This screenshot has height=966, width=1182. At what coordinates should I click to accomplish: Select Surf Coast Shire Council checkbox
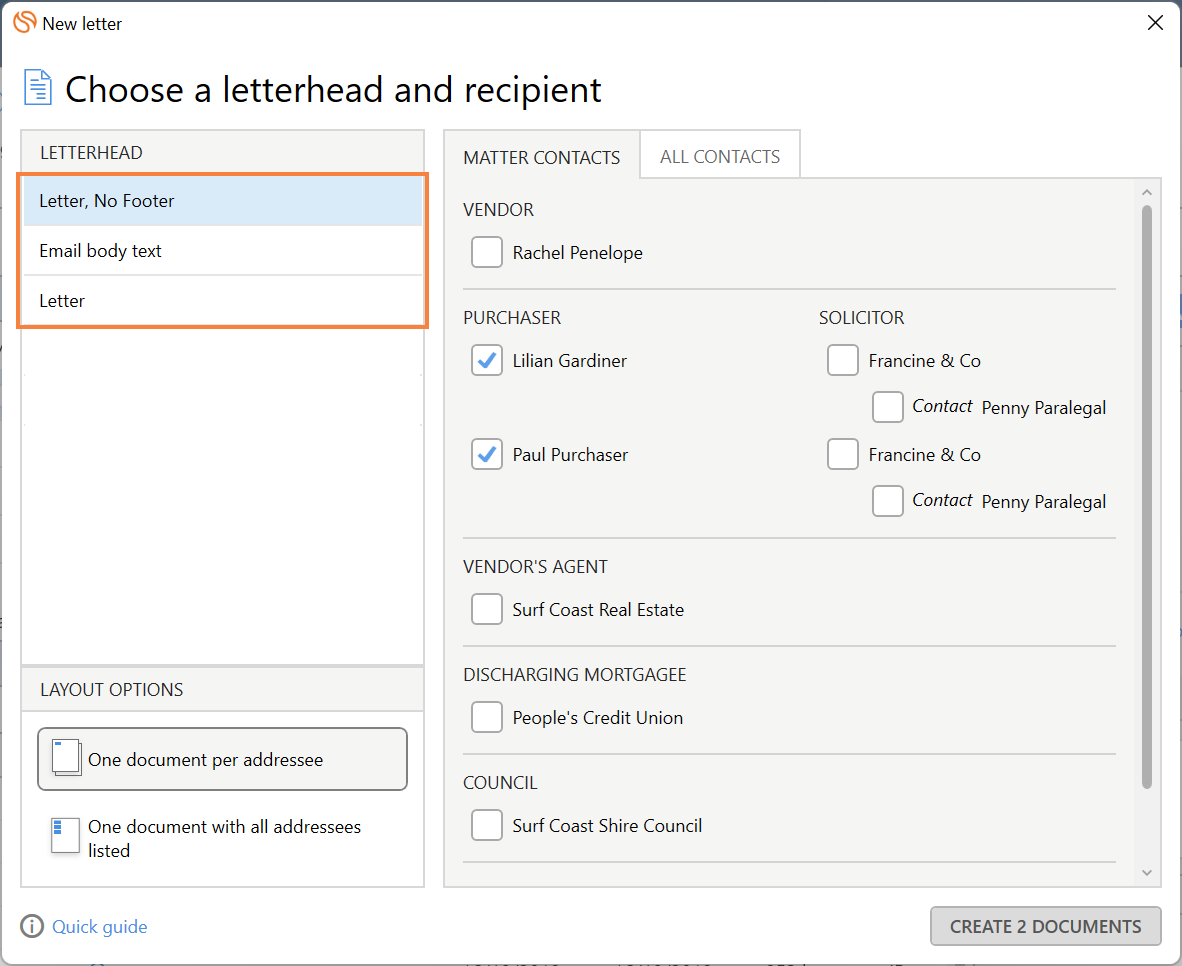coord(487,826)
